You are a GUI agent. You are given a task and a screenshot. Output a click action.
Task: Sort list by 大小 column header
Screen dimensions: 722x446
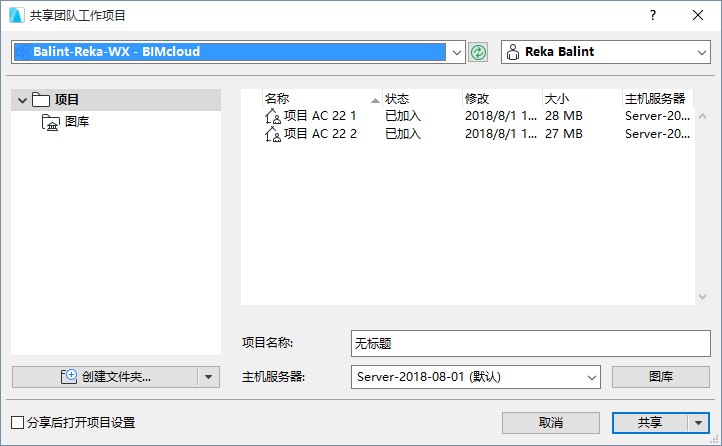pos(582,98)
